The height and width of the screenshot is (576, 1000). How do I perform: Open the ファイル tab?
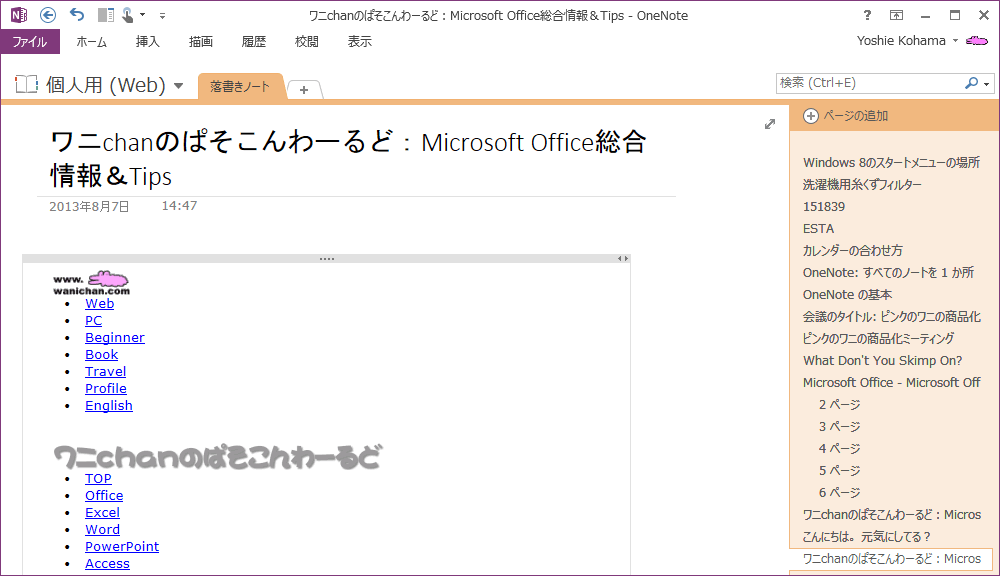pyautogui.click(x=30, y=41)
